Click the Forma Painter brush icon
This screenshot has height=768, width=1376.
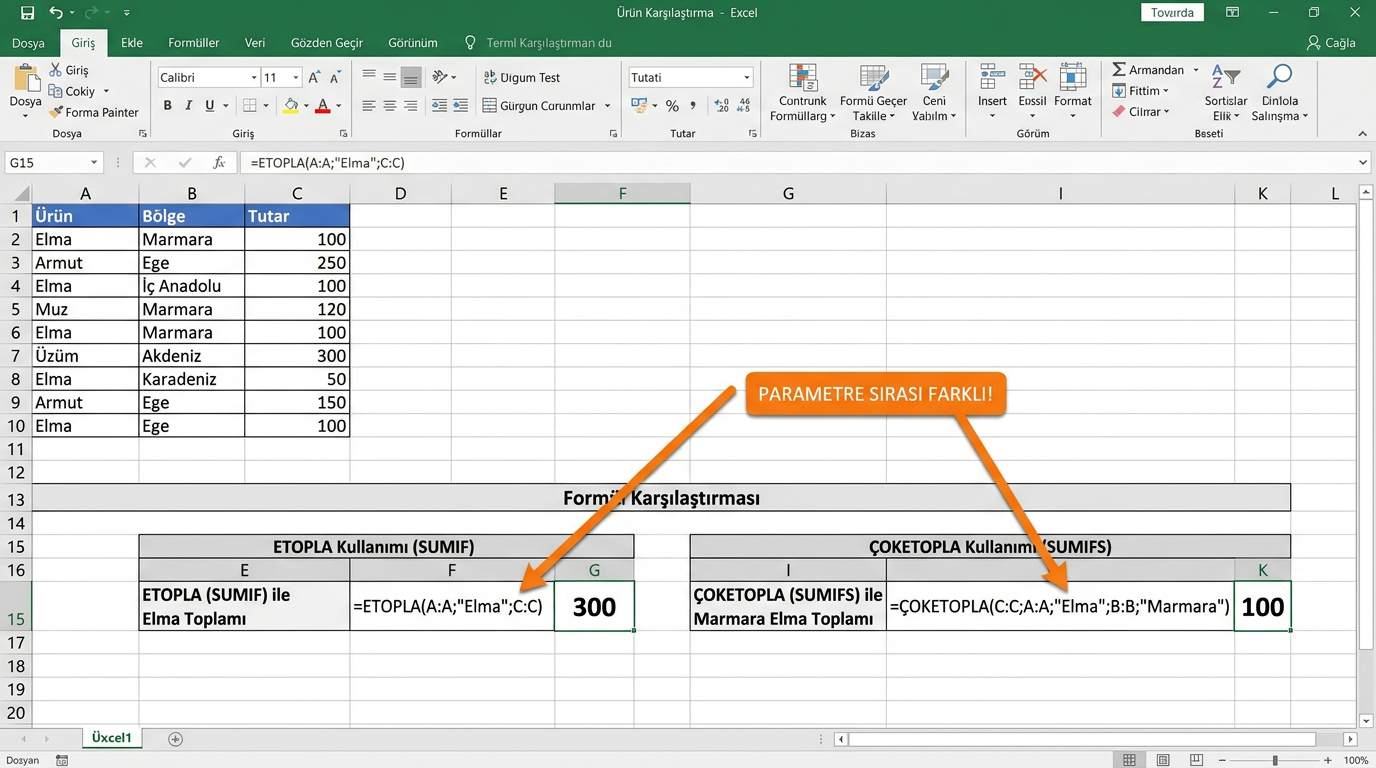click(56, 112)
